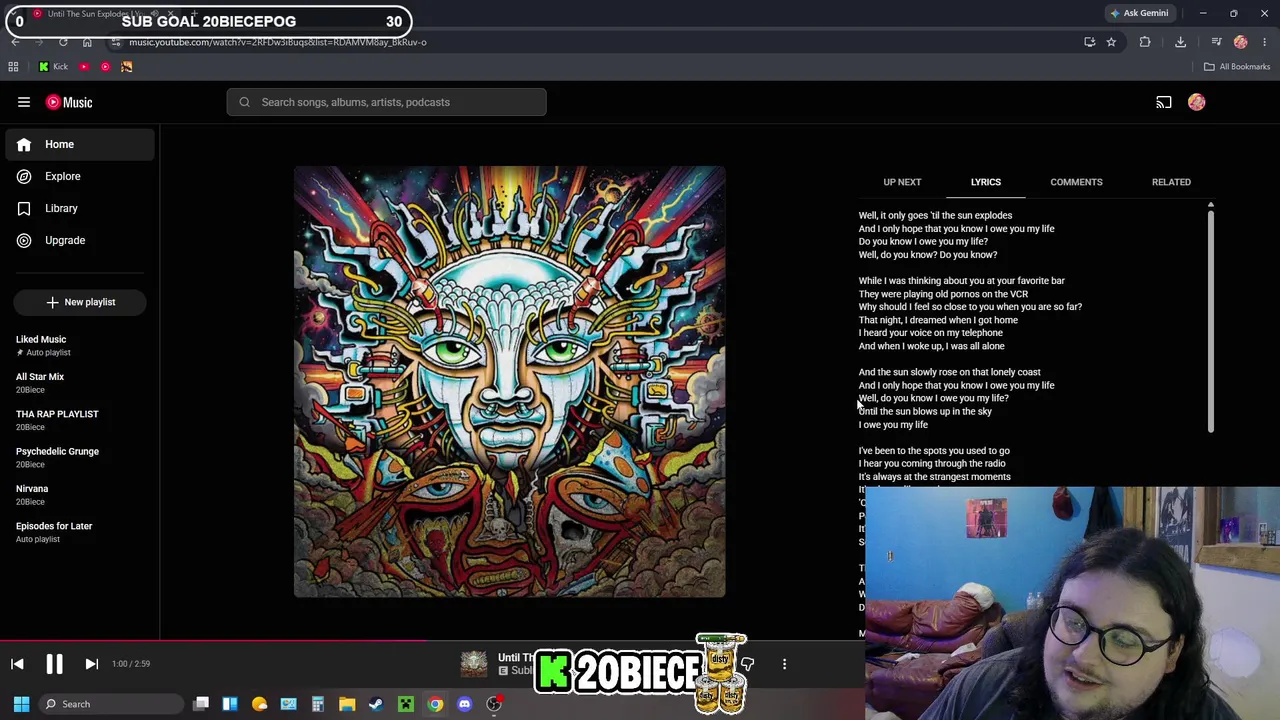Pause the currently playing song
The image size is (1280, 720).
54,664
